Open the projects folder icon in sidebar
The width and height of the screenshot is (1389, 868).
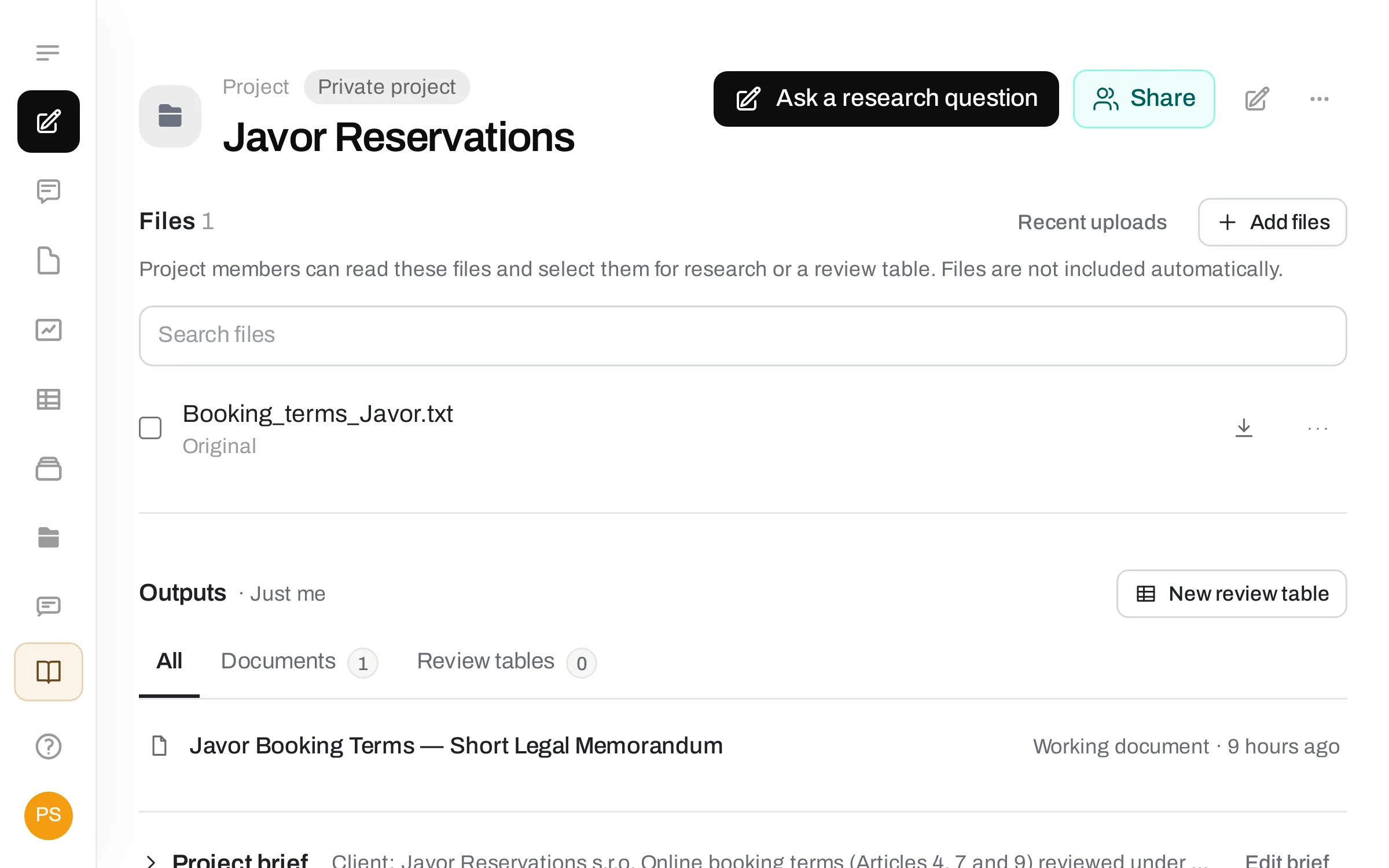click(49, 538)
